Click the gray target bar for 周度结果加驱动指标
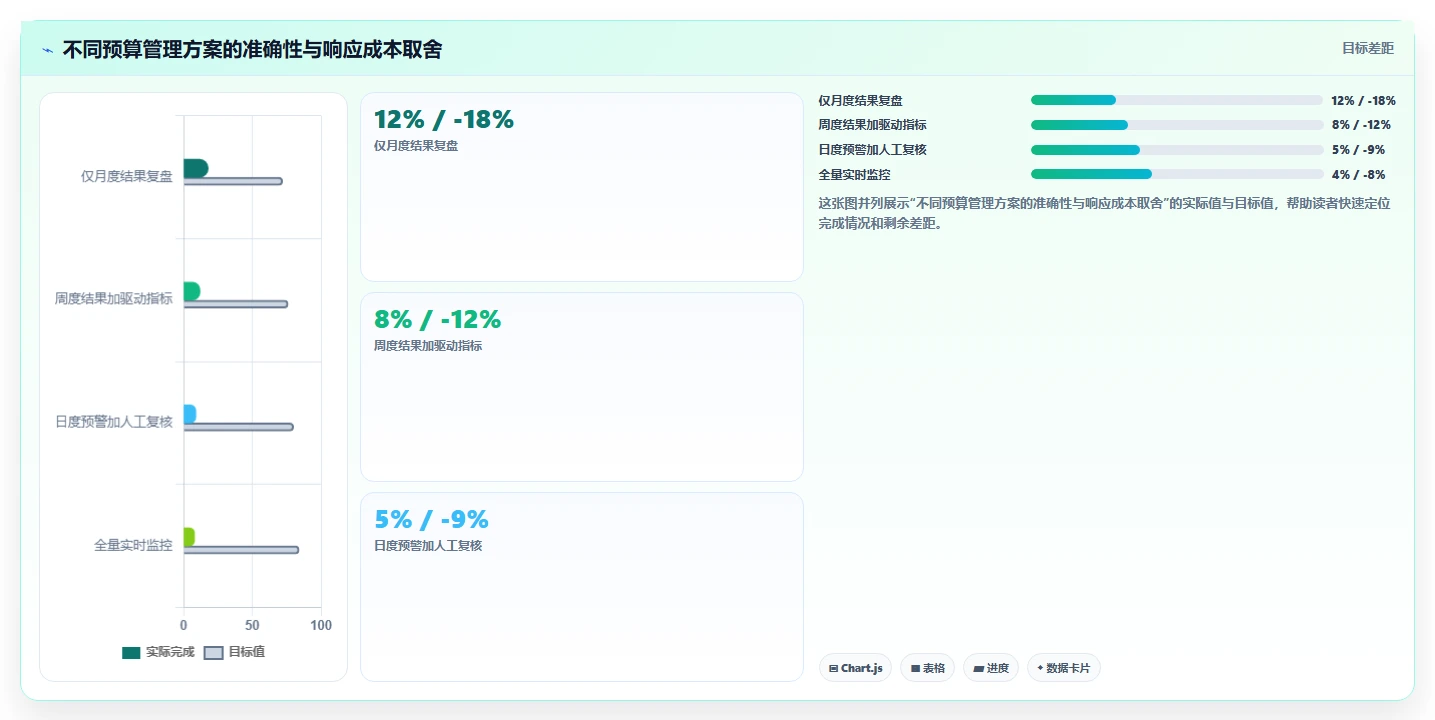The height and width of the screenshot is (720, 1435). [235, 304]
